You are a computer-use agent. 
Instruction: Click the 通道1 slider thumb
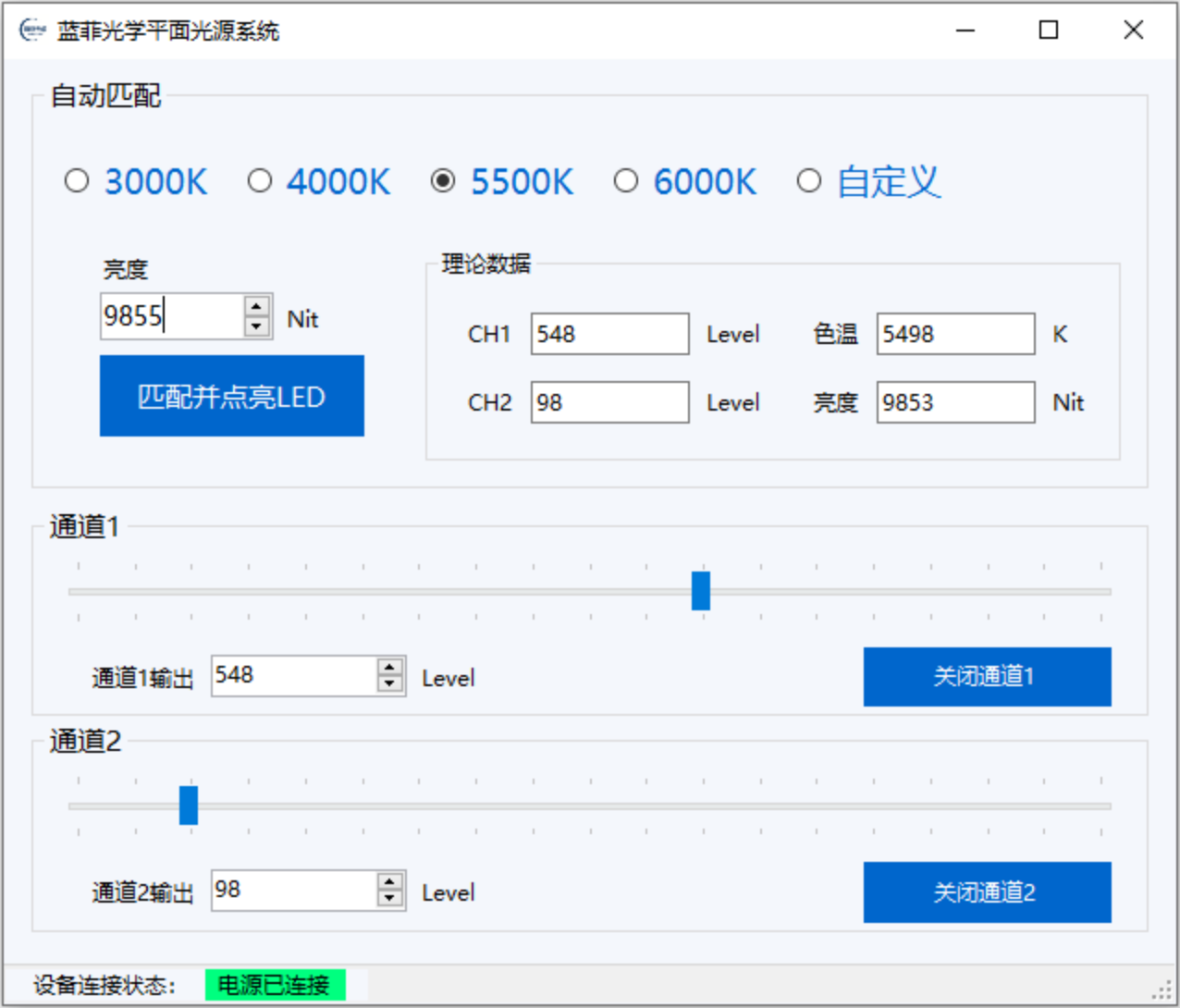click(x=701, y=591)
